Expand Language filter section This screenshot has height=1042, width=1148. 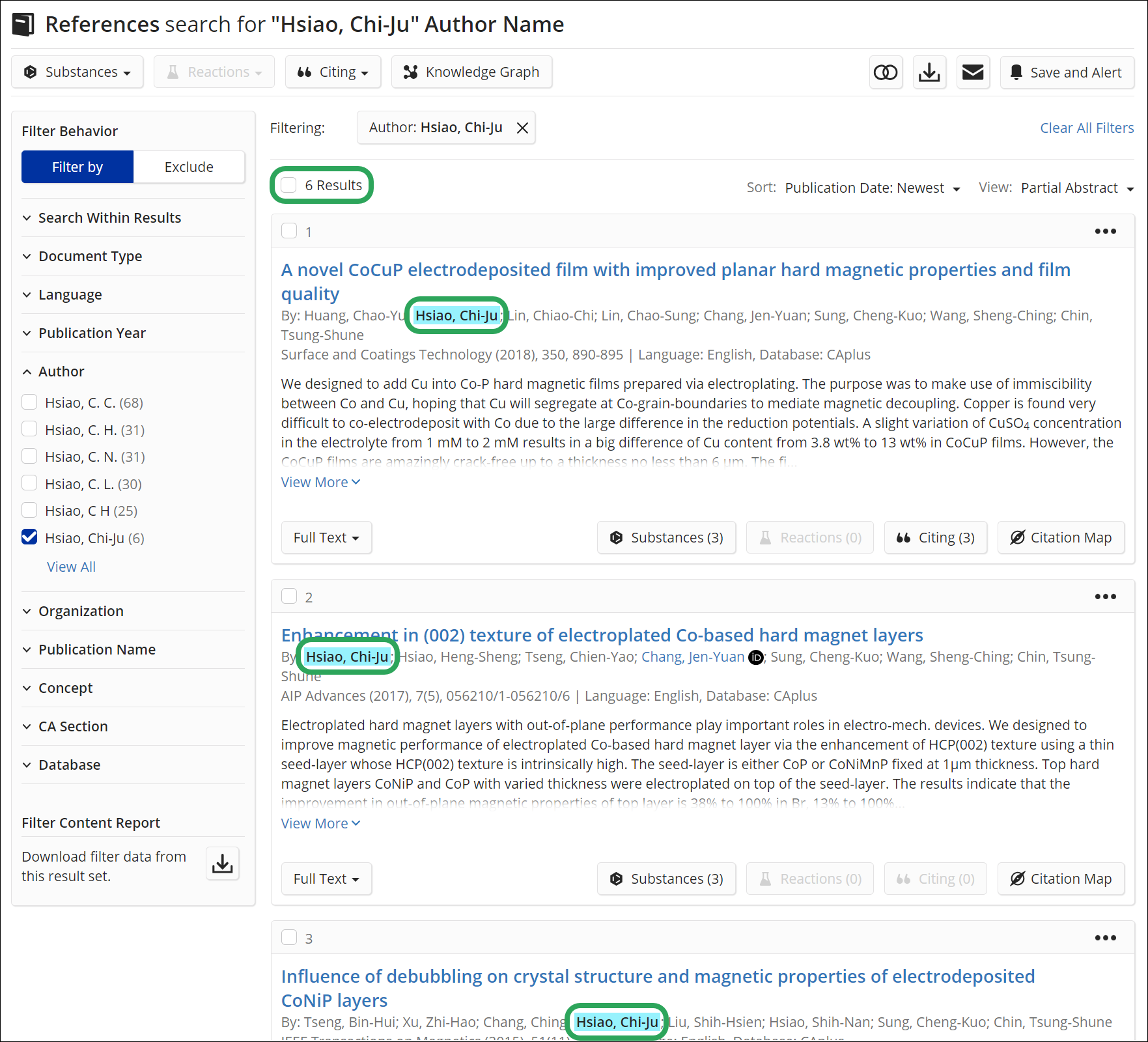coord(133,294)
